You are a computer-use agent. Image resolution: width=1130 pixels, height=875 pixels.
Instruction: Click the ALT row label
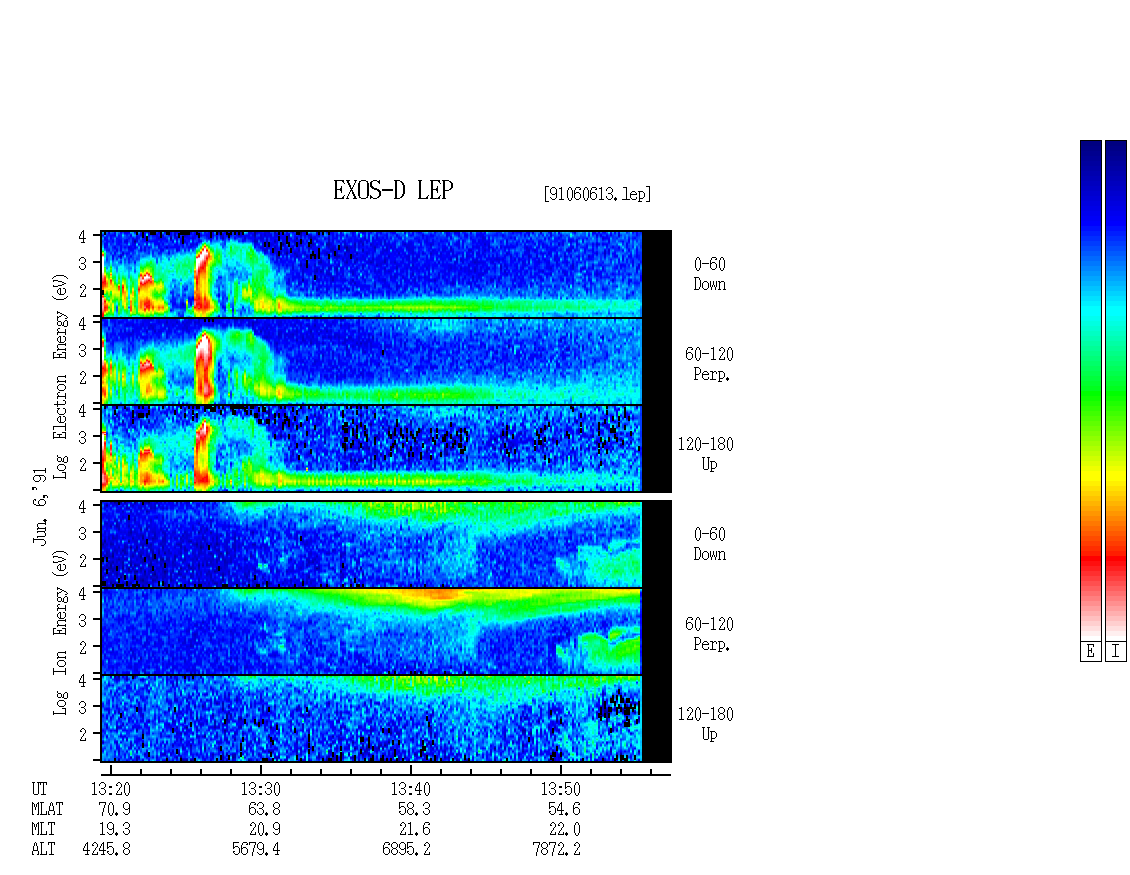(43, 850)
